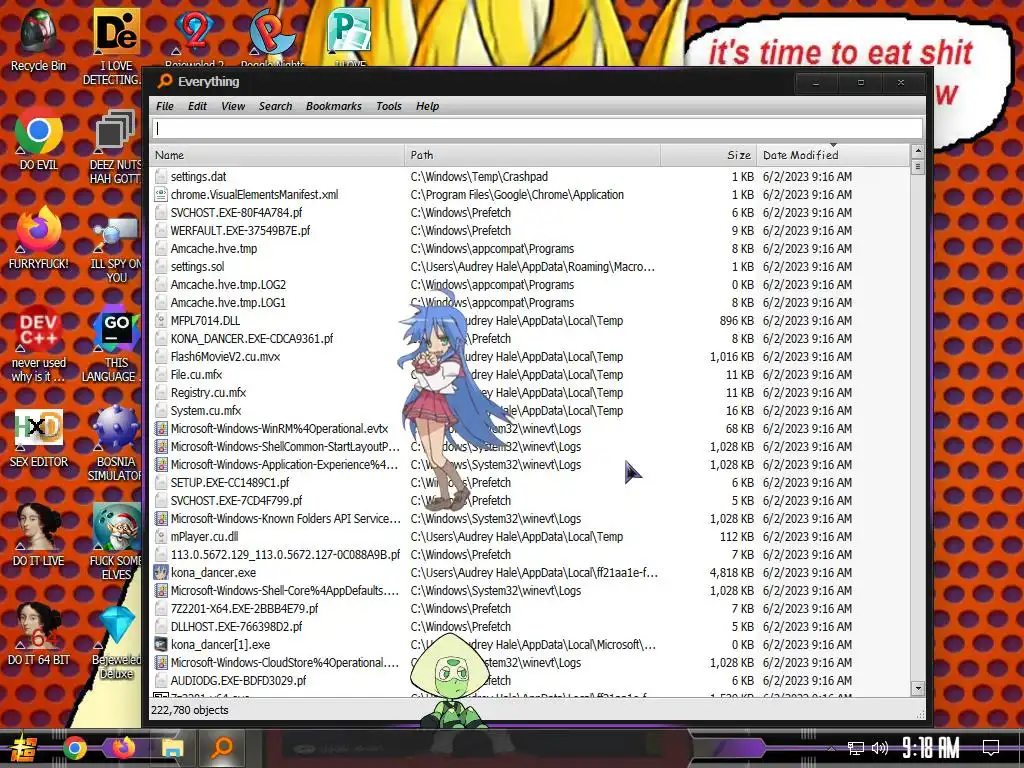
Task: Select KONA_DANCER.EXE-CDCA9361.pf in the list
Action: [x=530, y=339]
